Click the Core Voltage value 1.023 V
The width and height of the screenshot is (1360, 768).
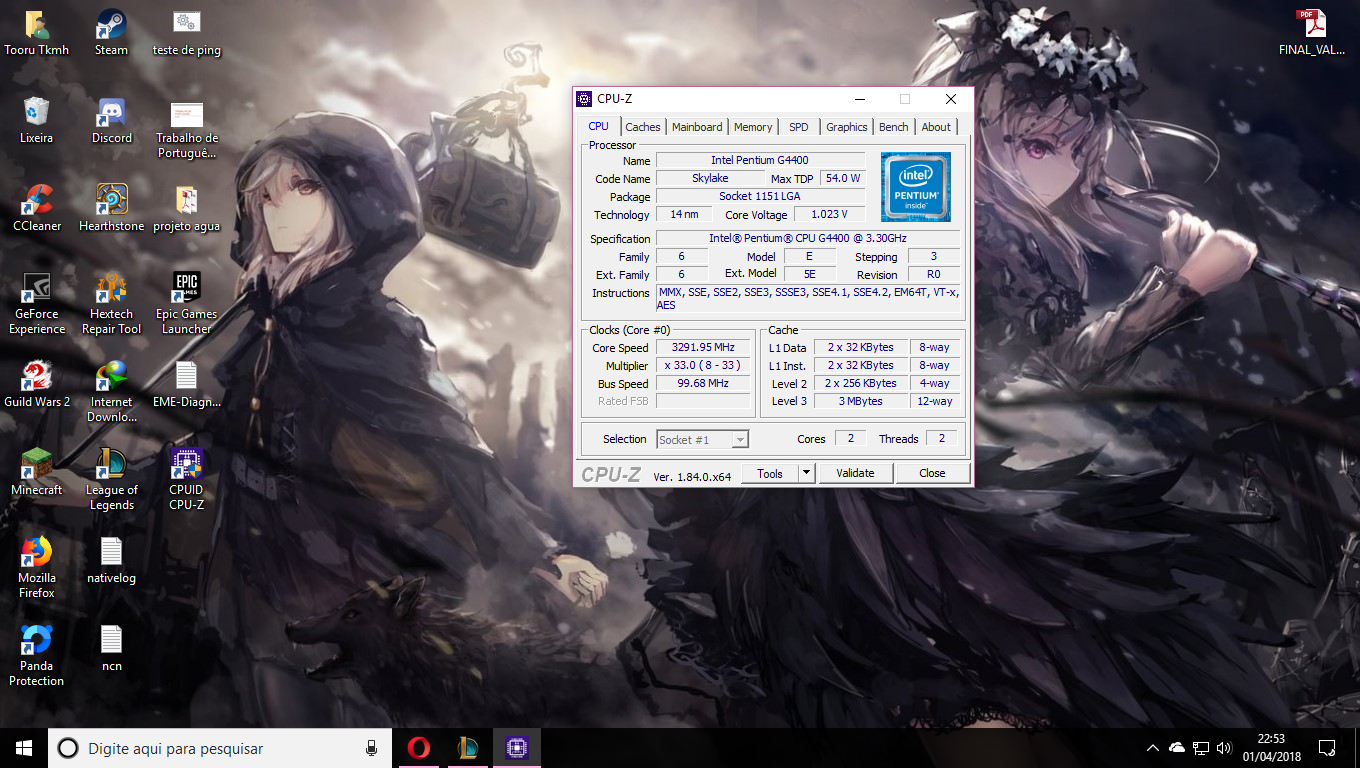pyautogui.click(x=830, y=214)
